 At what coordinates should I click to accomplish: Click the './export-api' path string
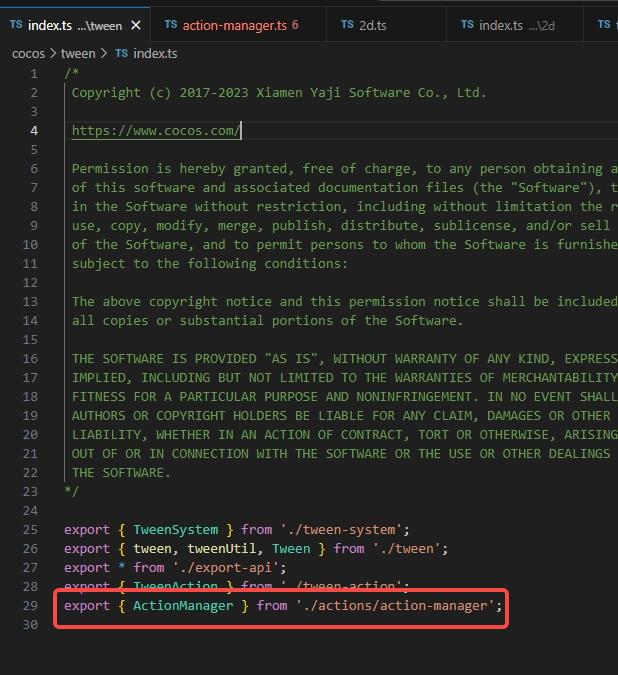click(226, 567)
